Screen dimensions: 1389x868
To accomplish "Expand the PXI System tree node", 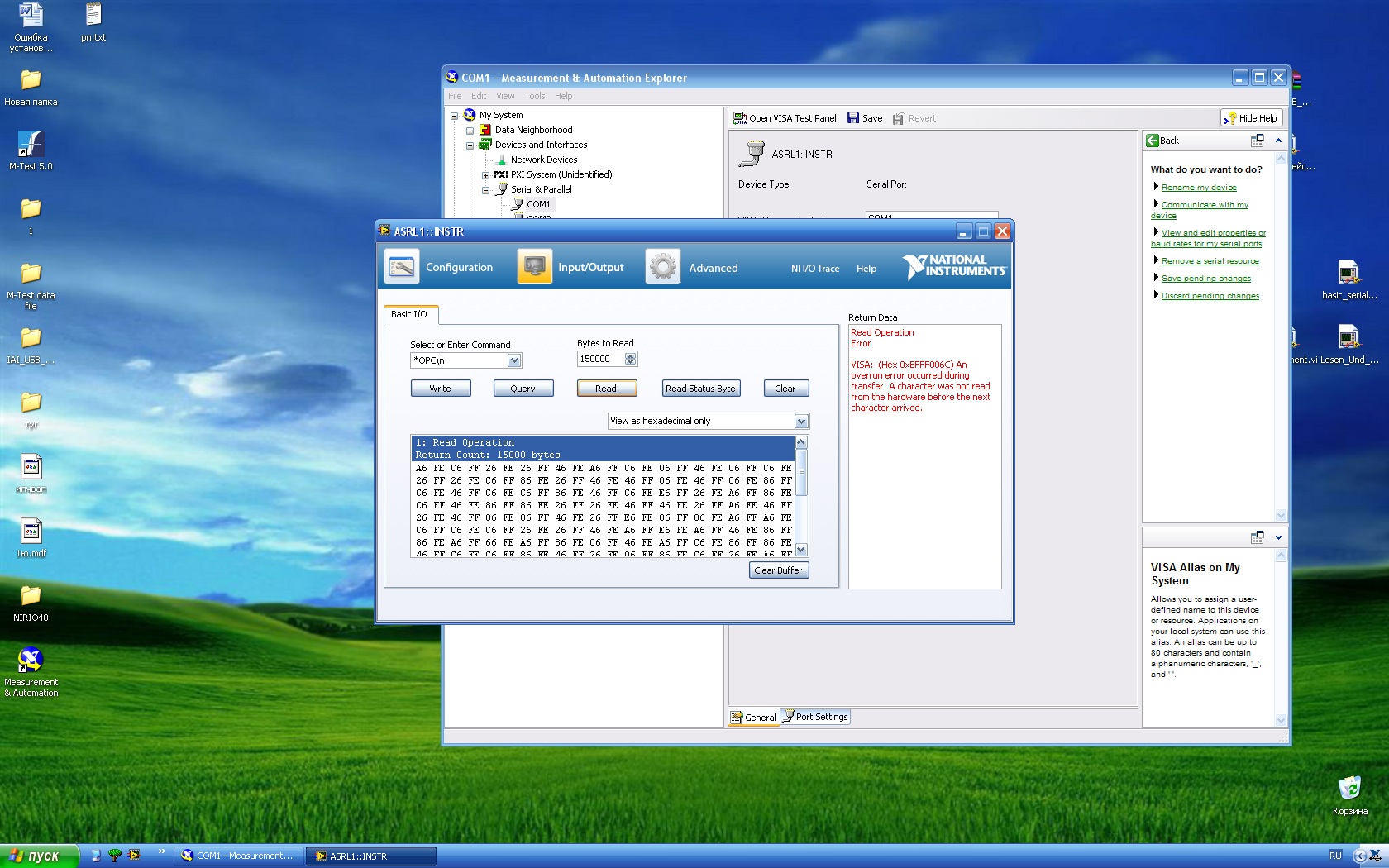I will tap(485, 175).
